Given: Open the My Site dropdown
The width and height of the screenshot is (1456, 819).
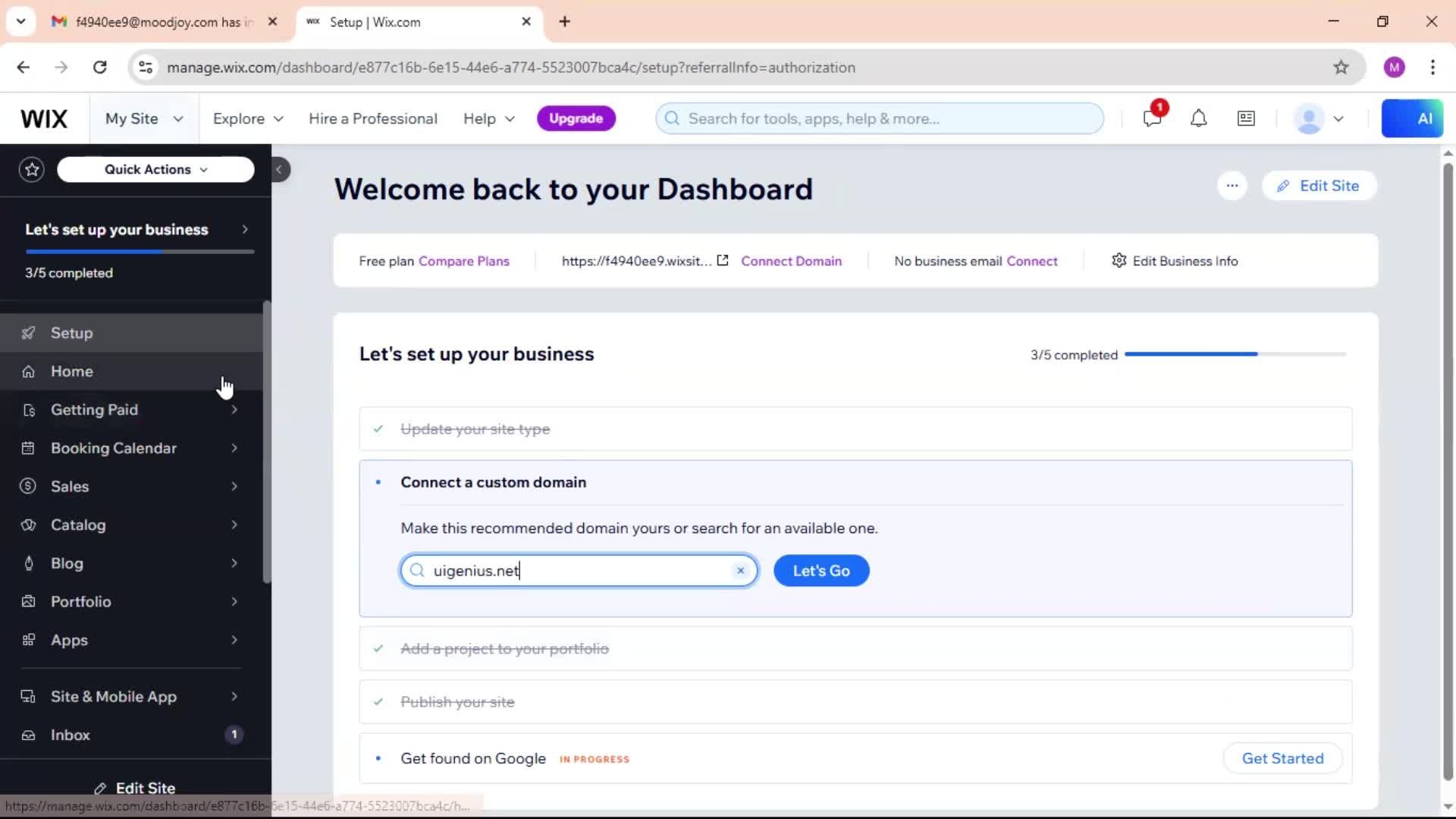Looking at the screenshot, I should click(144, 119).
